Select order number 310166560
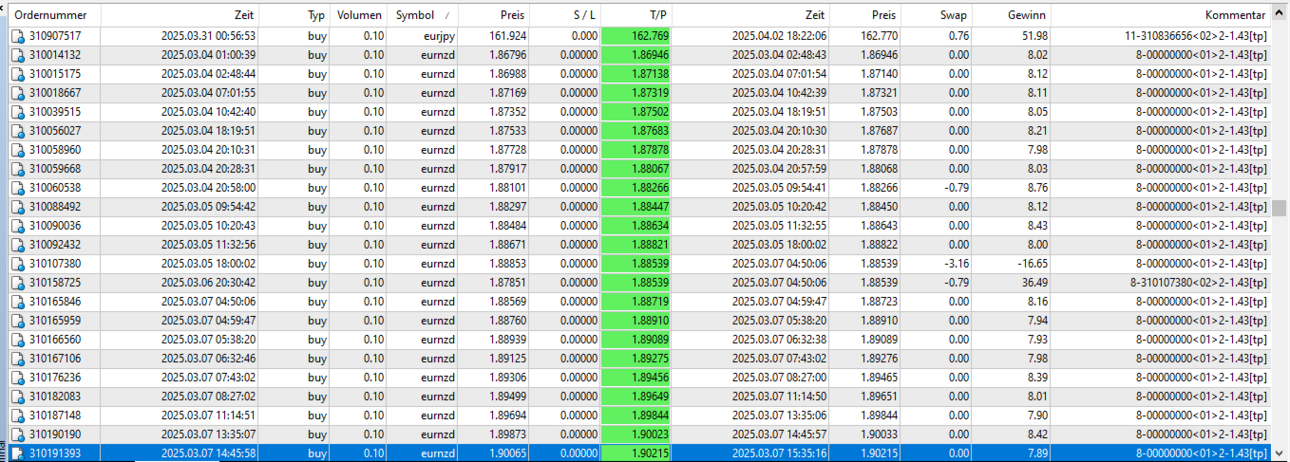This screenshot has width=1290, height=462. 55,340
